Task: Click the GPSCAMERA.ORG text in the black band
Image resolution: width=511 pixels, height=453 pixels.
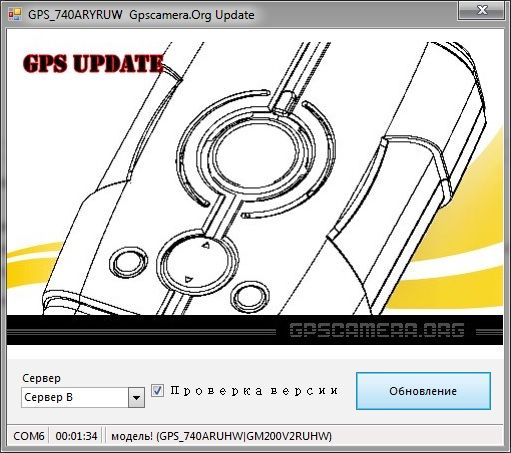Action: coord(377,330)
